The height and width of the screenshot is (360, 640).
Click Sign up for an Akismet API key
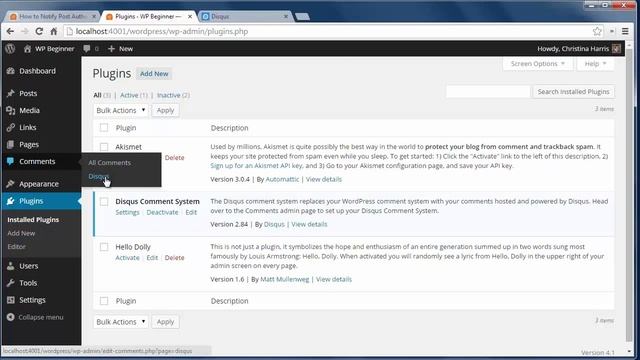(256, 166)
